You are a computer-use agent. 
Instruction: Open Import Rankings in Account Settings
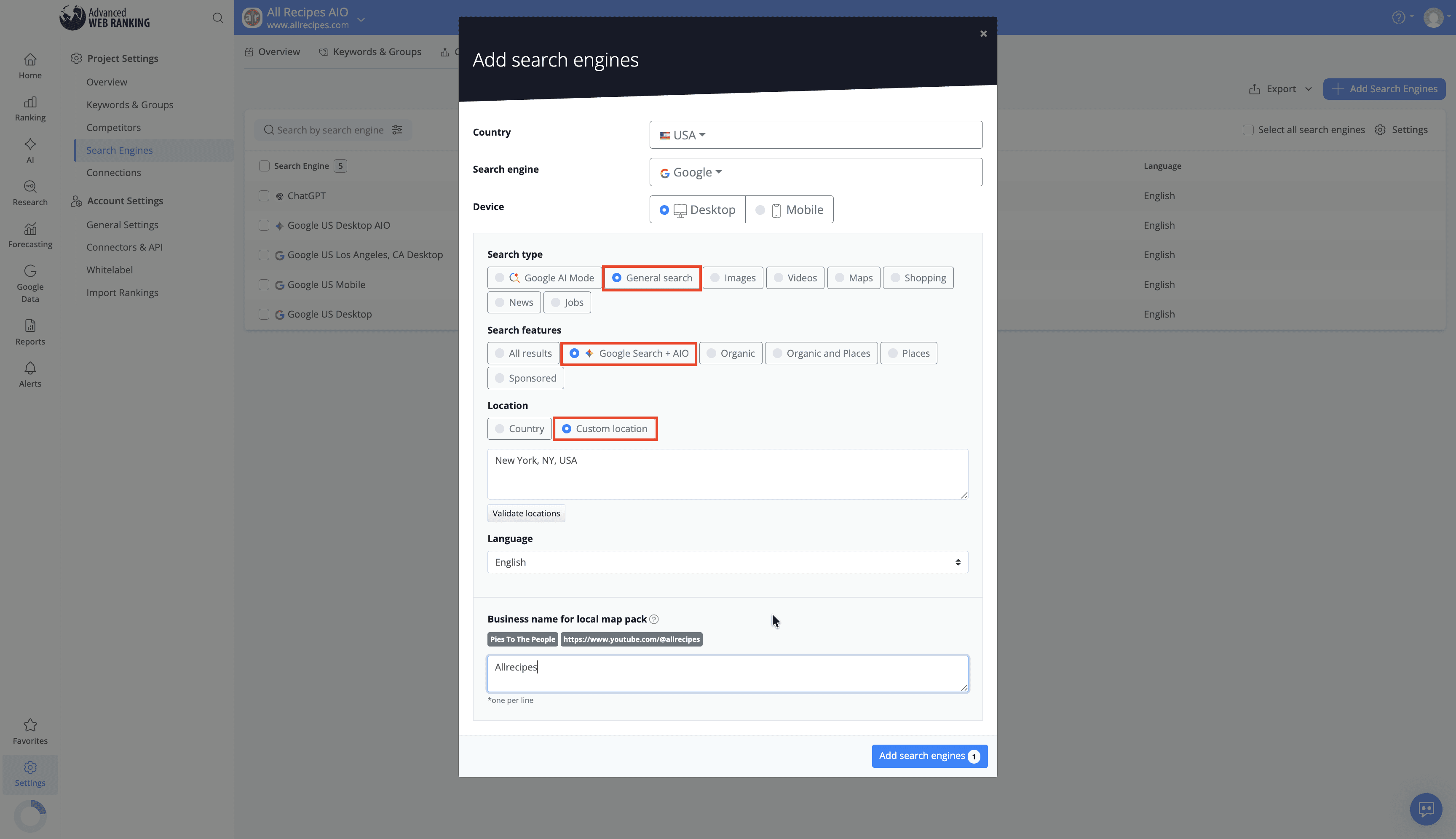pyautogui.click(x=122, y=292)
